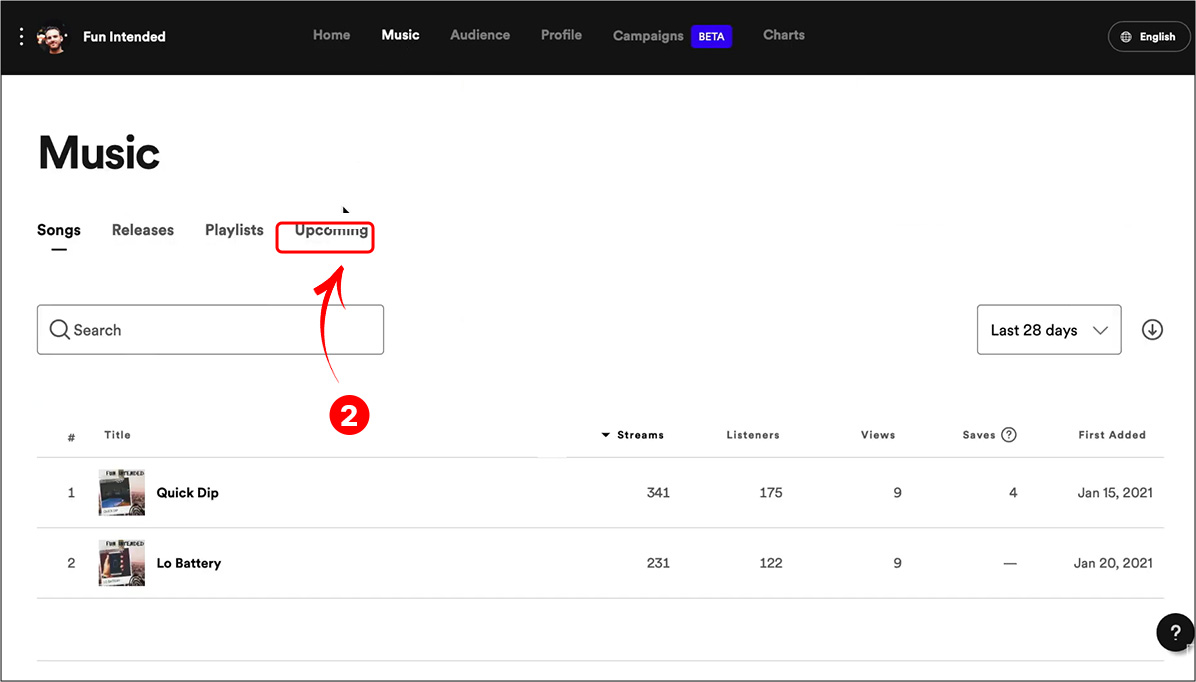Click the globe icon in language button
Image resolution: width=1196 pixels, height=682 pixels.
(x=1126, y=37)
